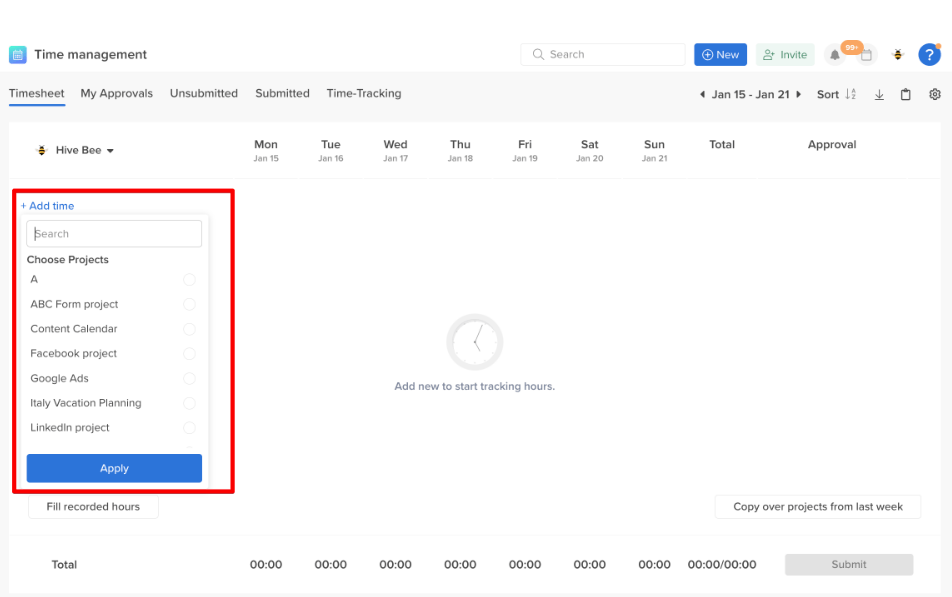Go to previous week arrow

point(702,94)
